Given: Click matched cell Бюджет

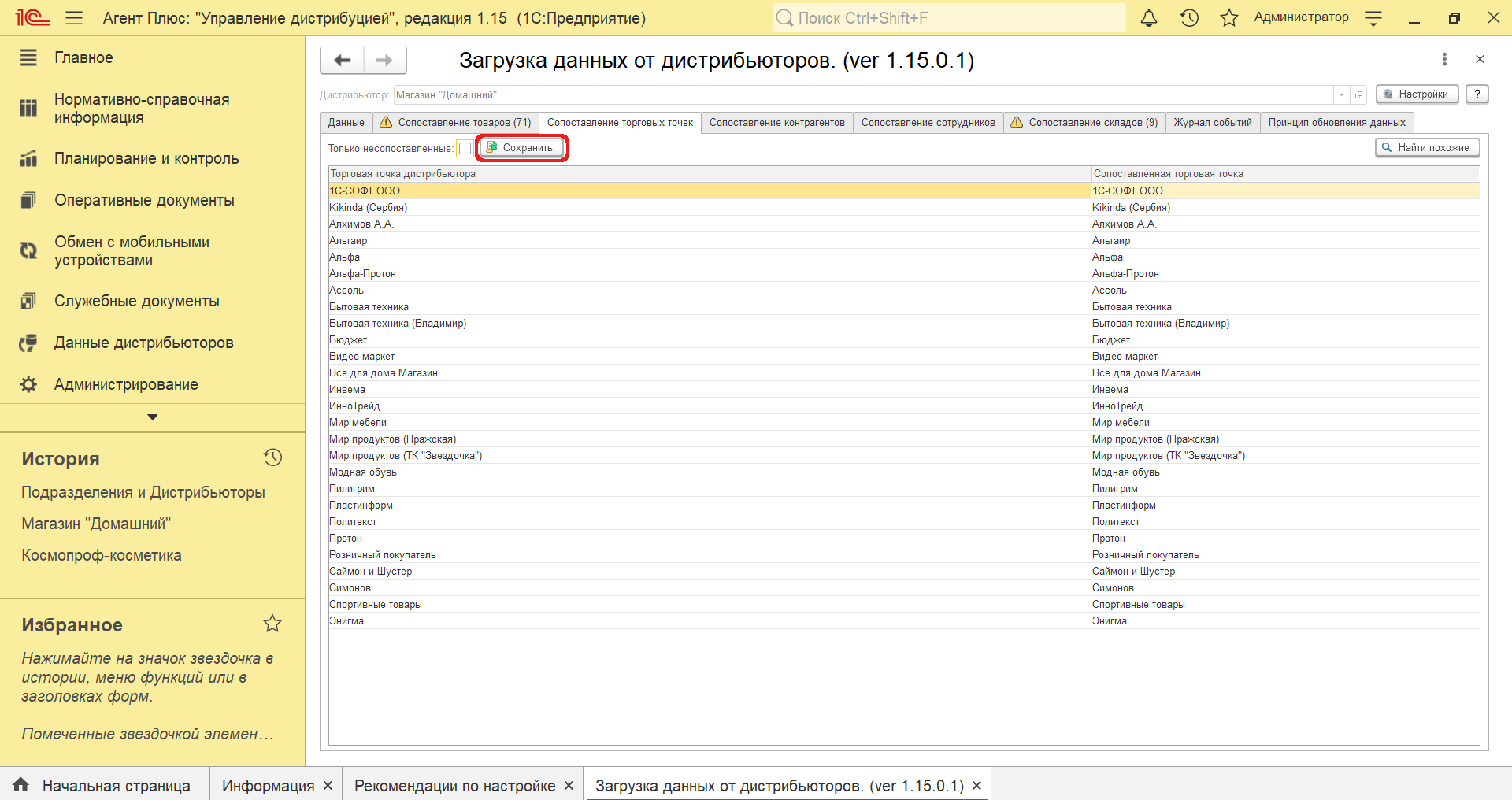Looking at the screenshot, I should coord(1285,339).
